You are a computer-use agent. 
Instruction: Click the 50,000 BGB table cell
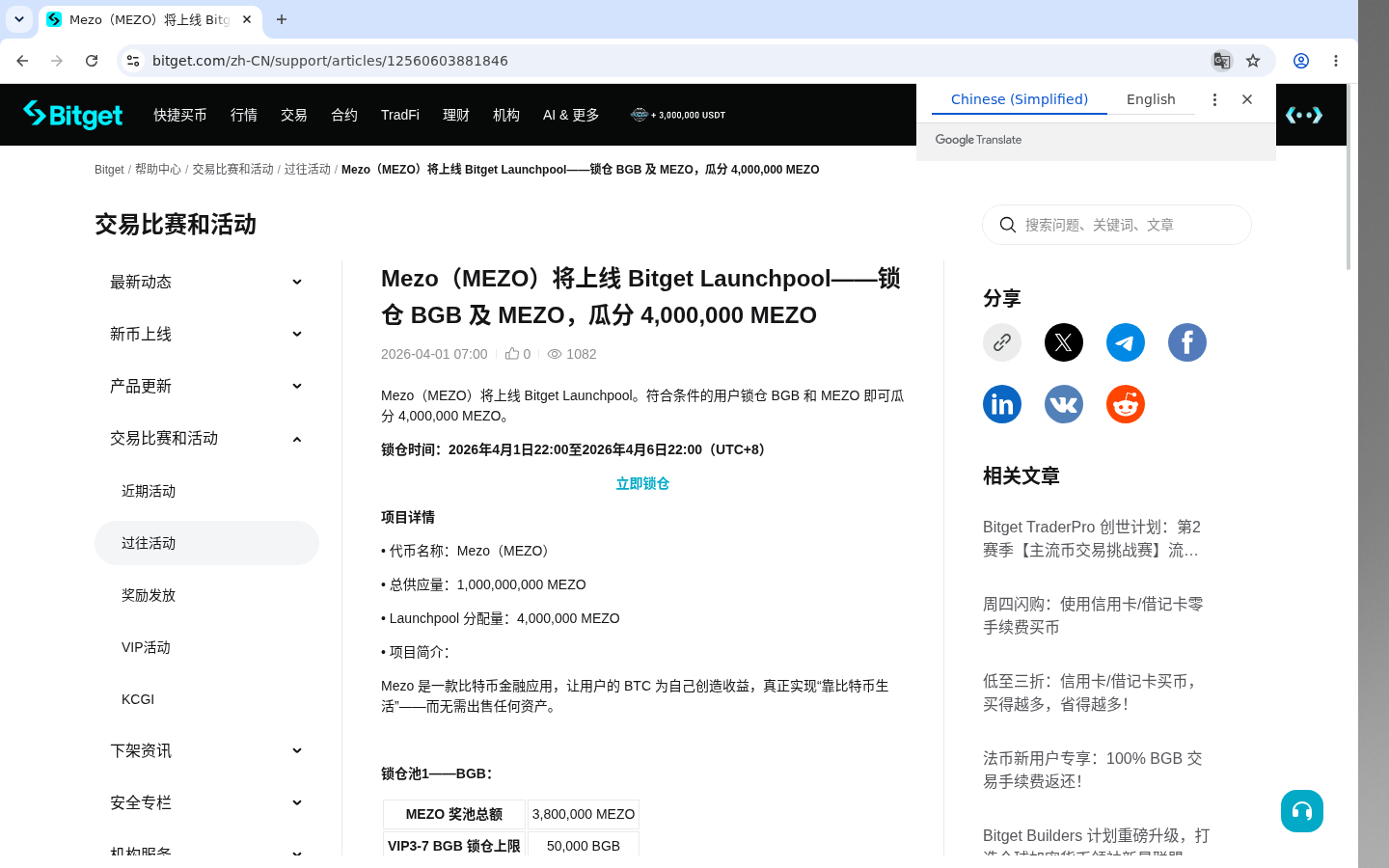pyautogui.click(x=584, y=846)
